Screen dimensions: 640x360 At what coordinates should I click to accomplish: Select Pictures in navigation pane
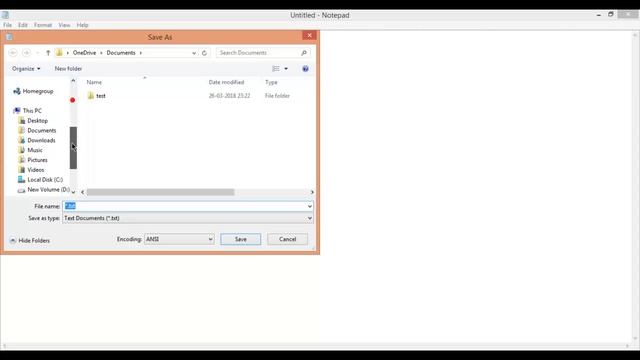click(33, 160)
